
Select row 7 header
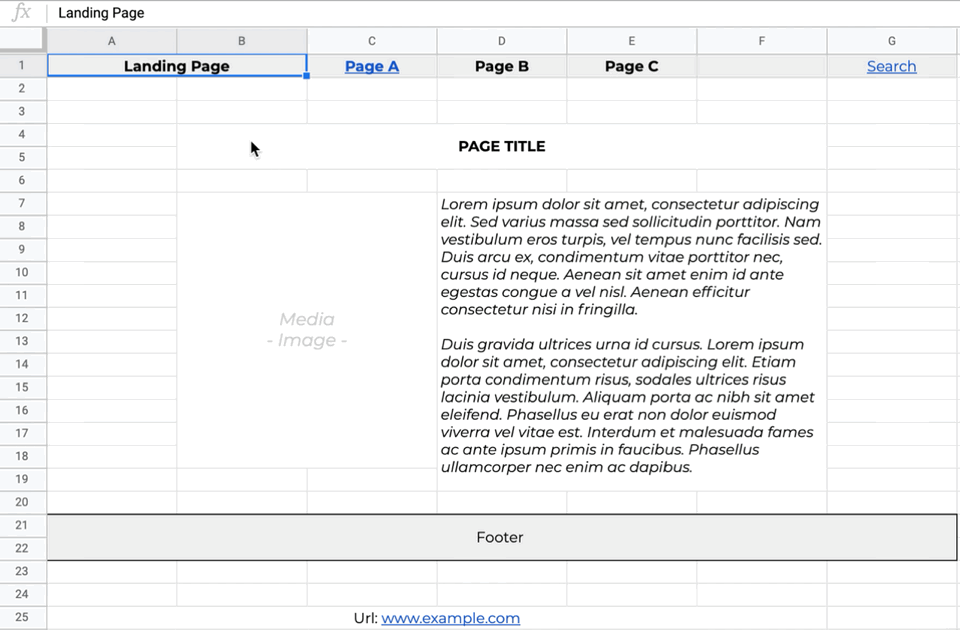pos(22,203)
